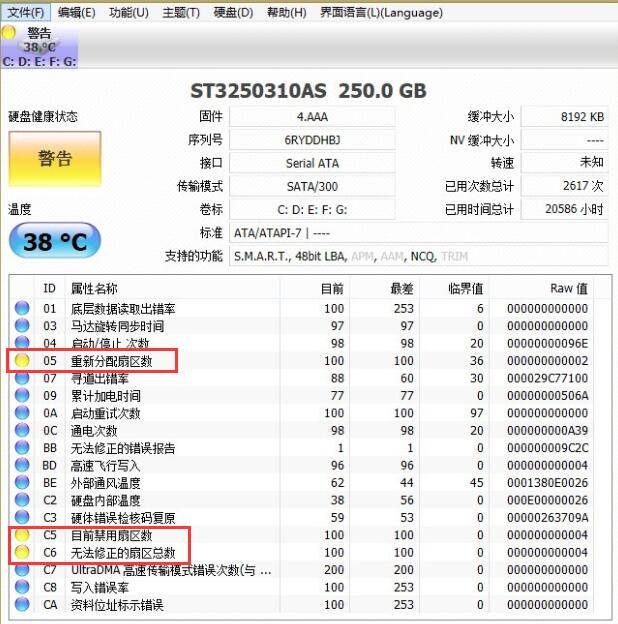The image size is (618, 624).
Task: Open the 主题(T) menu
Action: (x=180, y=12)
